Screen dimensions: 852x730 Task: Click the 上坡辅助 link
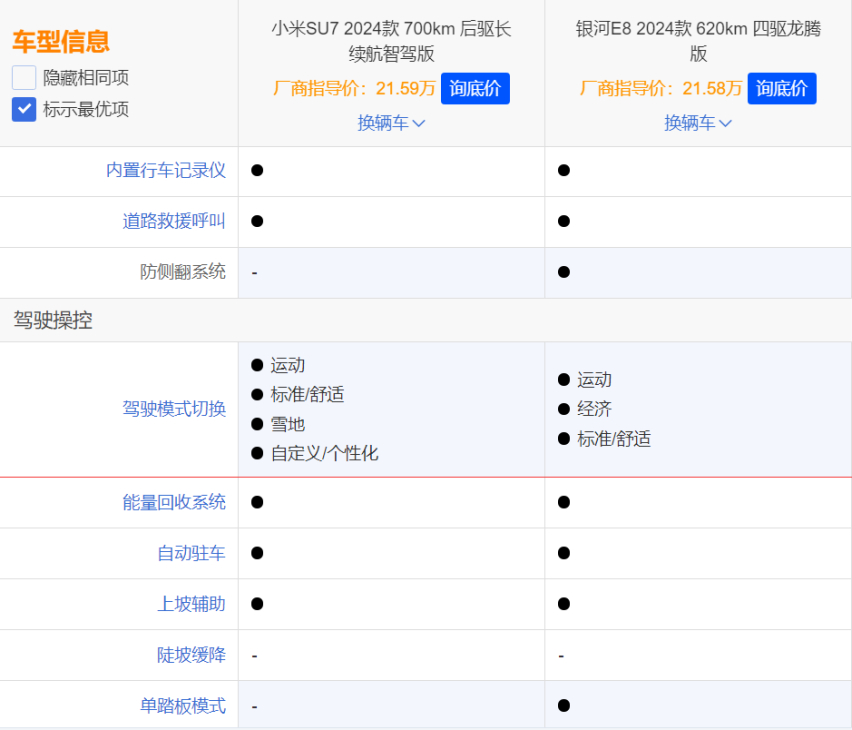click(x=191, y=604)
